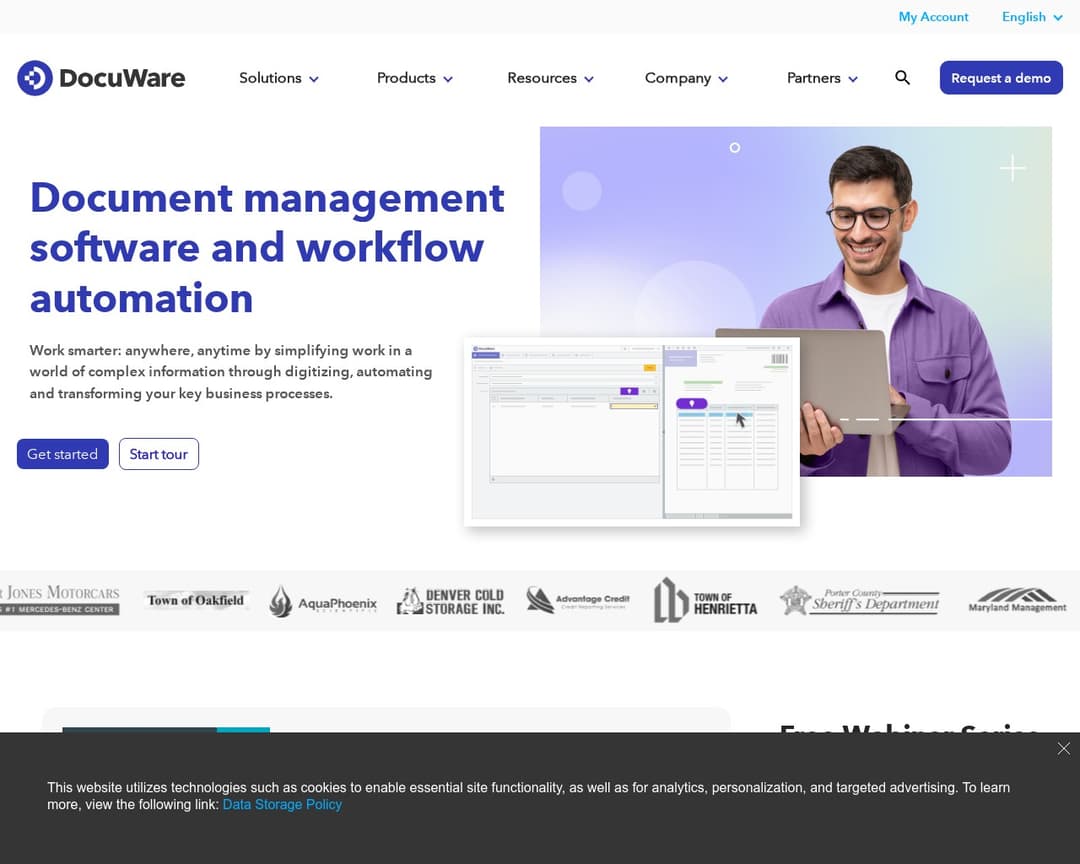Click the Start tour button
The height and width of the screenshot is (864, 1080).
coord(158,454)
